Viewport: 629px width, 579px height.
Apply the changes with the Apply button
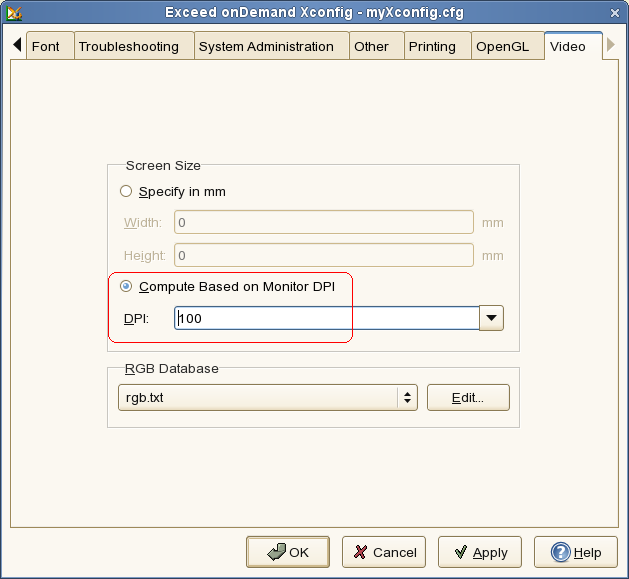click(480, 552)
